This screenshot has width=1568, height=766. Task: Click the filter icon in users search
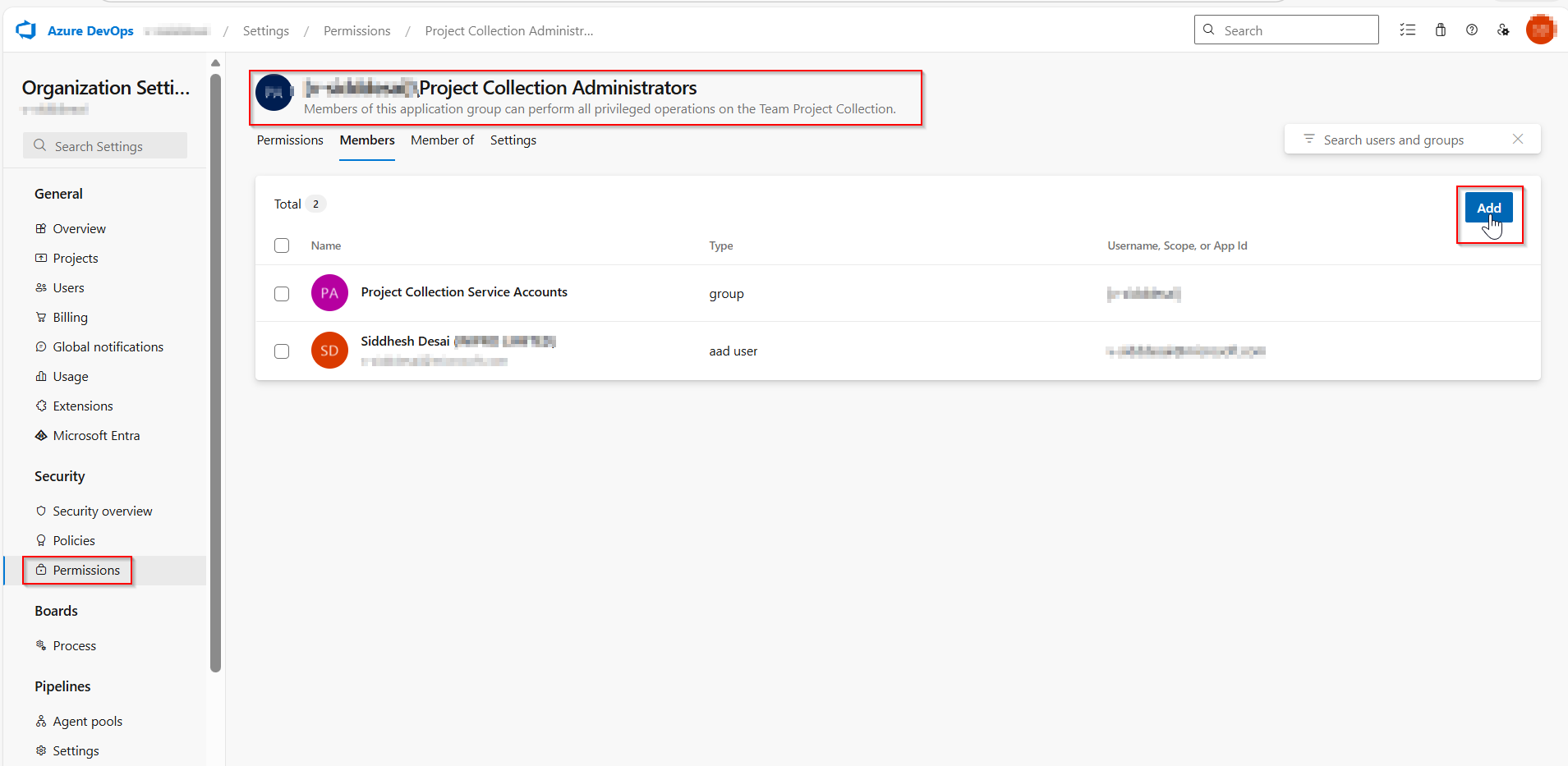1309,139
